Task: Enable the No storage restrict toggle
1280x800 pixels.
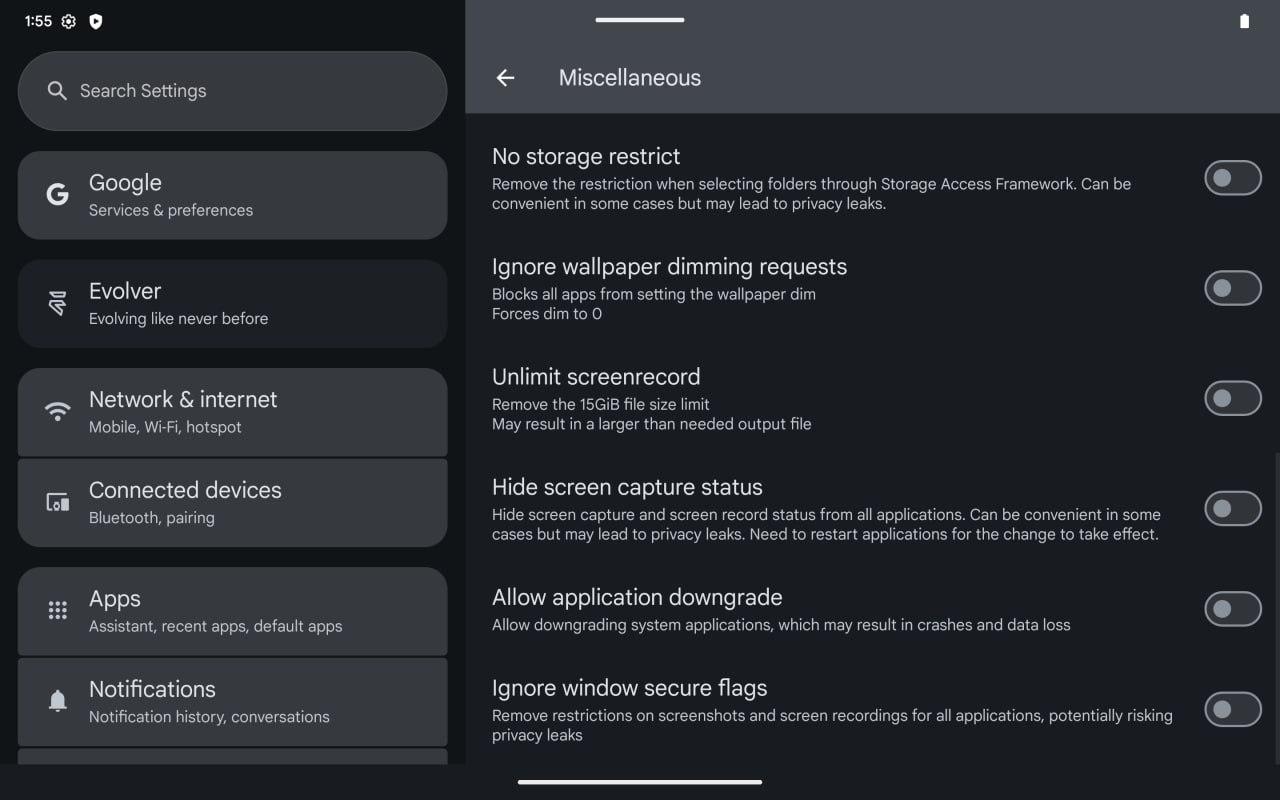Action: (1233, 179)
